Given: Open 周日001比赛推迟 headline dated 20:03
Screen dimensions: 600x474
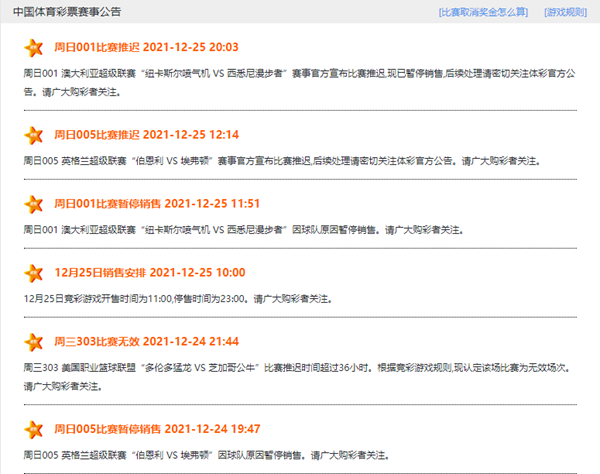Looking at the screenshot, I should [146, 47].
